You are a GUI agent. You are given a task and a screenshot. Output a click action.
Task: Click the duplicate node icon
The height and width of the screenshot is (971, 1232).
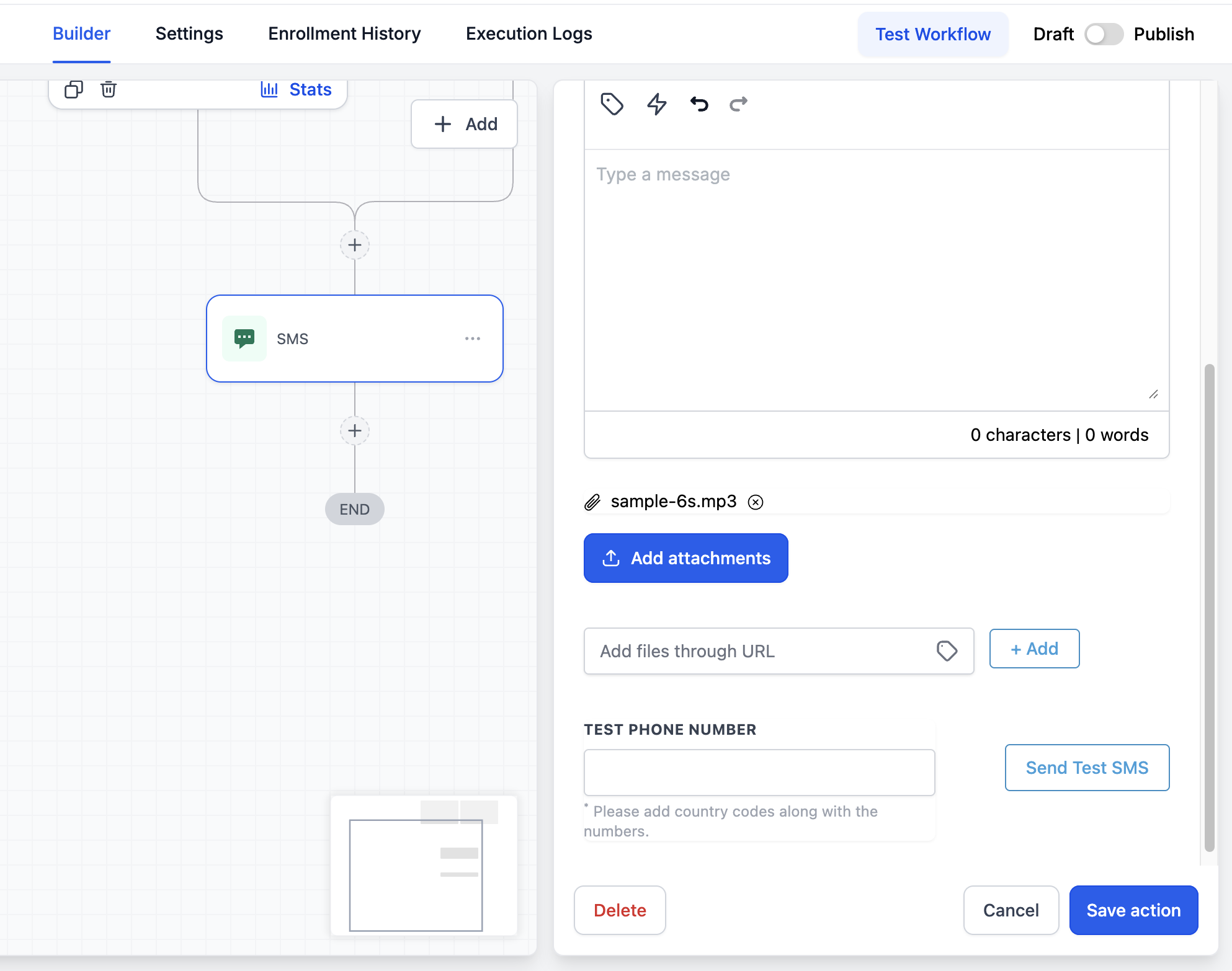coord(73,90)
